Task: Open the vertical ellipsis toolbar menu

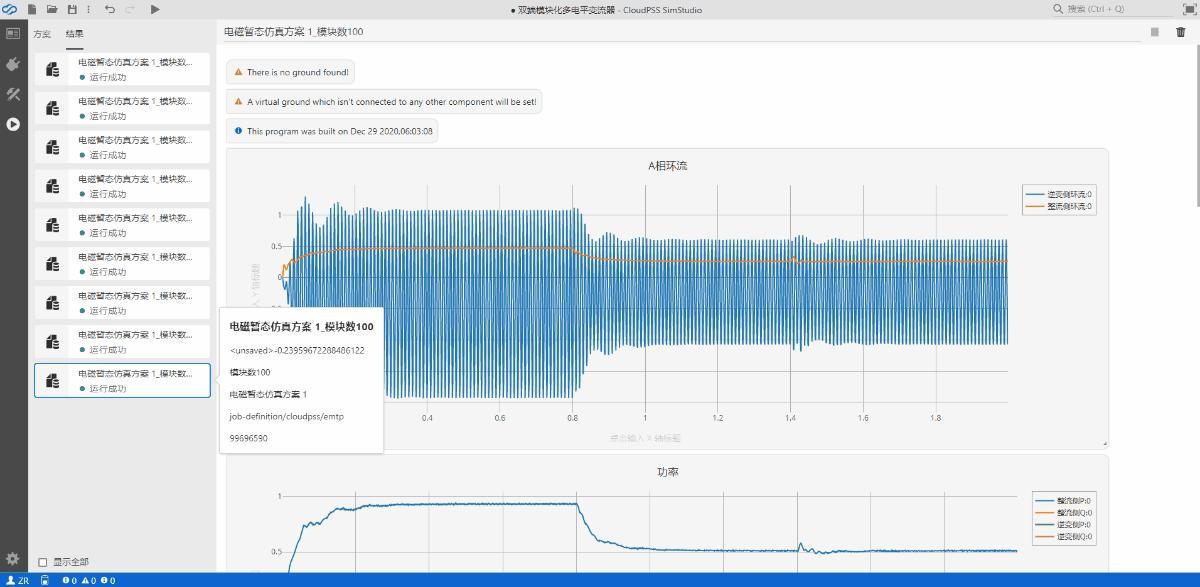Action: point(88,9)
